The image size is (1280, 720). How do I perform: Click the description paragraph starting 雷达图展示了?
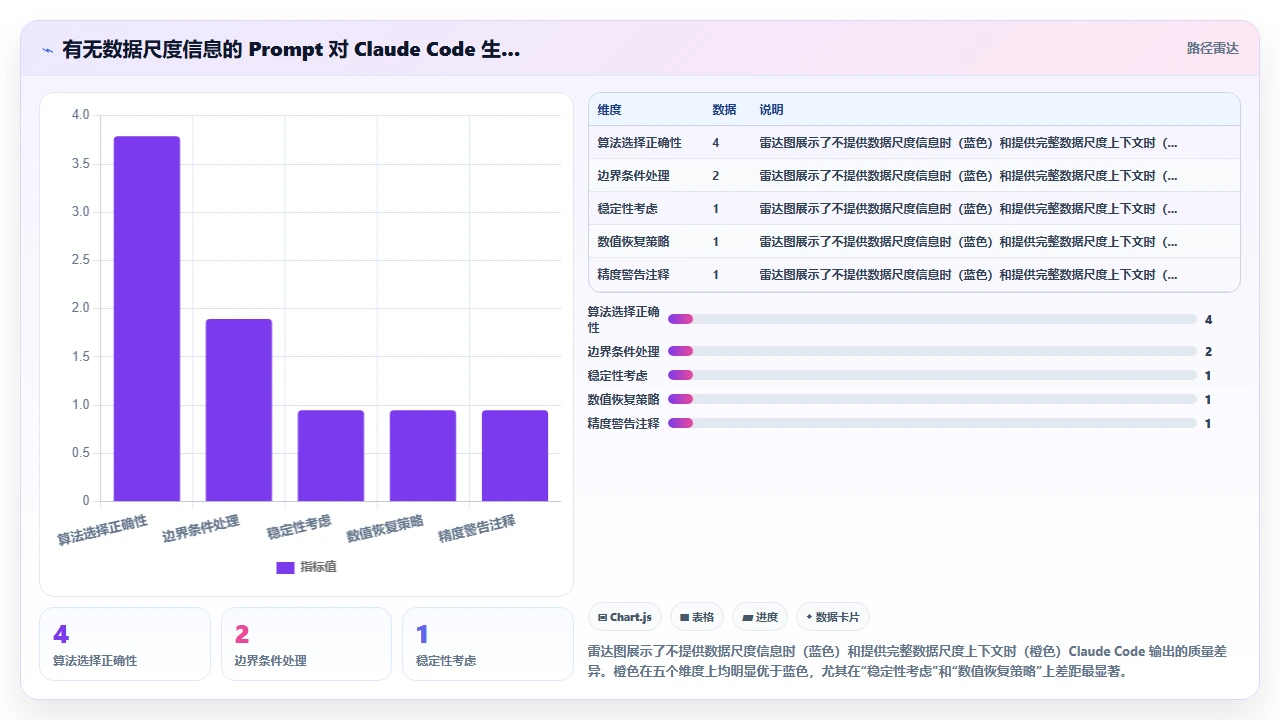coord(907,661)
